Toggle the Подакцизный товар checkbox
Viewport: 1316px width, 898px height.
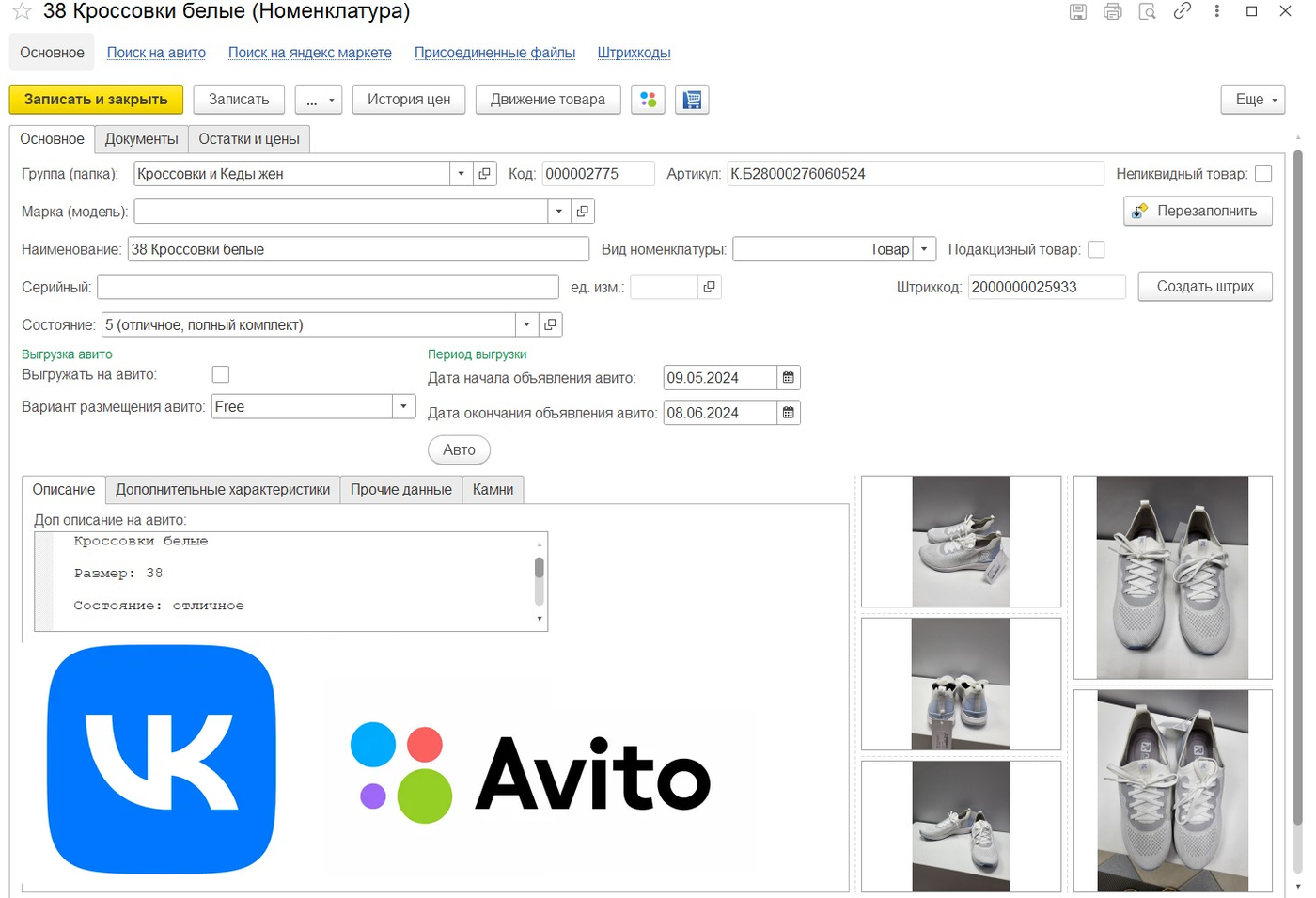(1096, 249)
